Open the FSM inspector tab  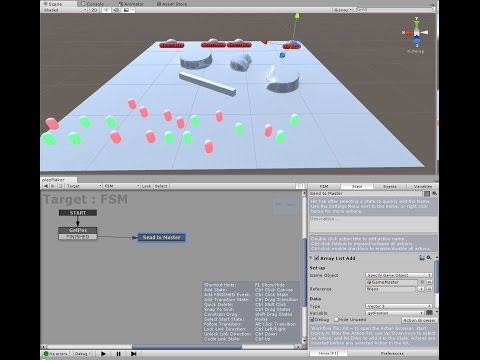click(324, 186)
